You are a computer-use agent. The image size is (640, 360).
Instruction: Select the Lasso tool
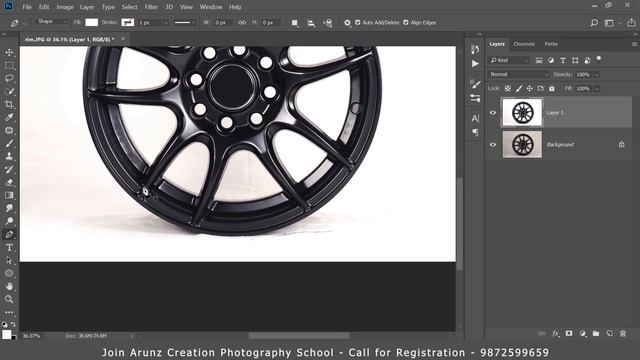[9, 78]
